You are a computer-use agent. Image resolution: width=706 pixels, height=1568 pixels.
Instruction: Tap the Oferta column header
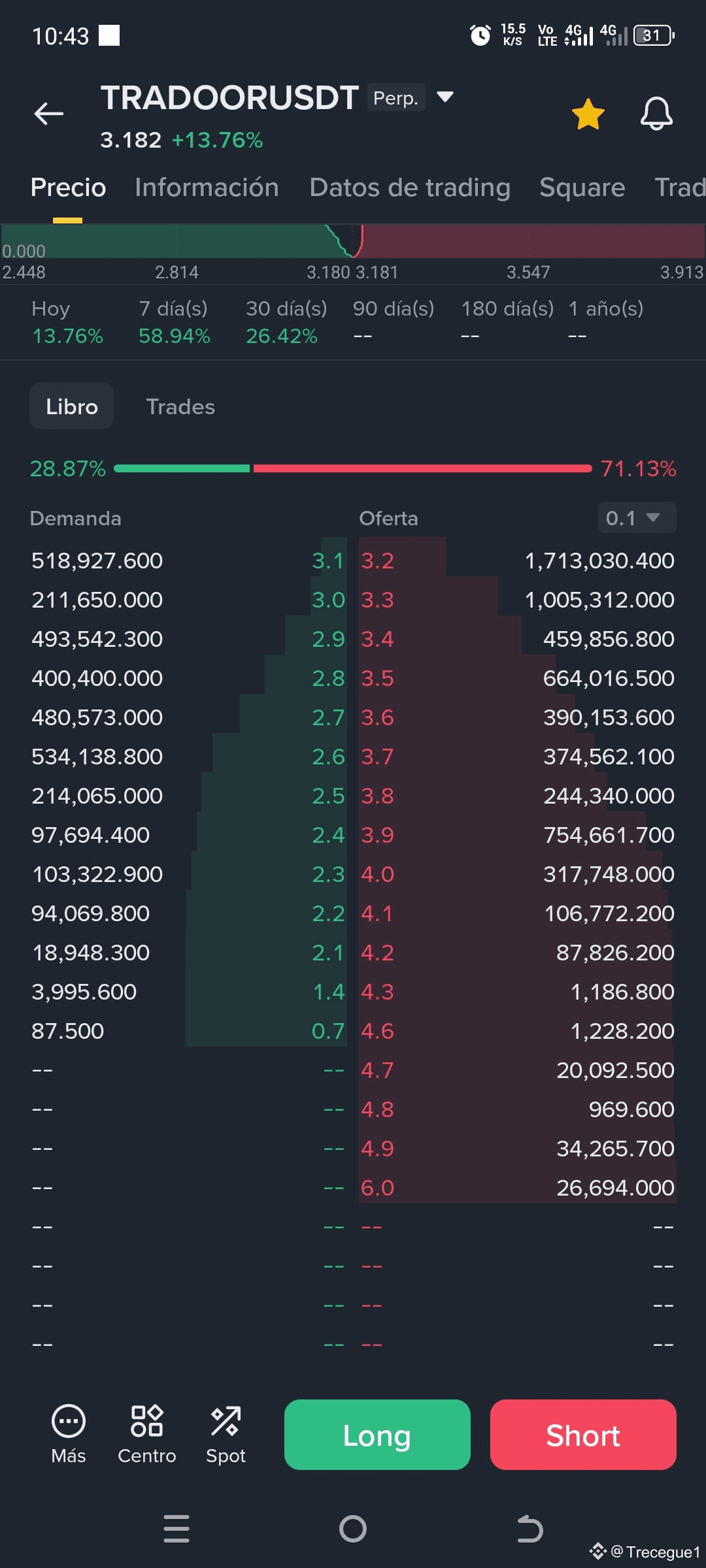click(x=388, y=518)
